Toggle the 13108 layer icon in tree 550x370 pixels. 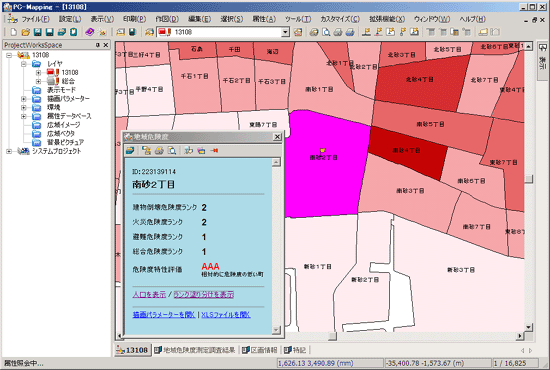52,72
